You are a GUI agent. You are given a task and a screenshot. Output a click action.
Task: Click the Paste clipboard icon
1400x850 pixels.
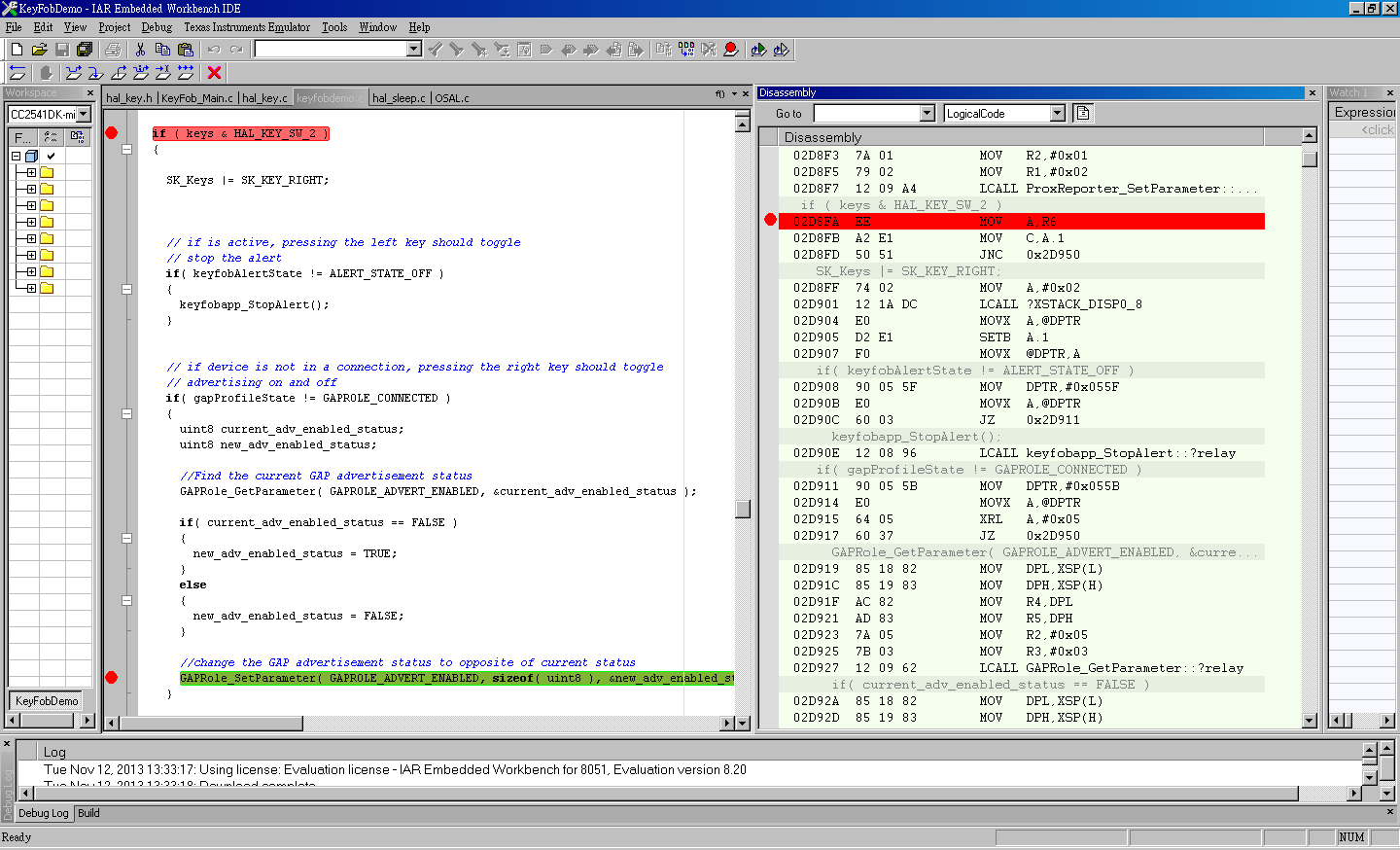(x=185, y=49)
